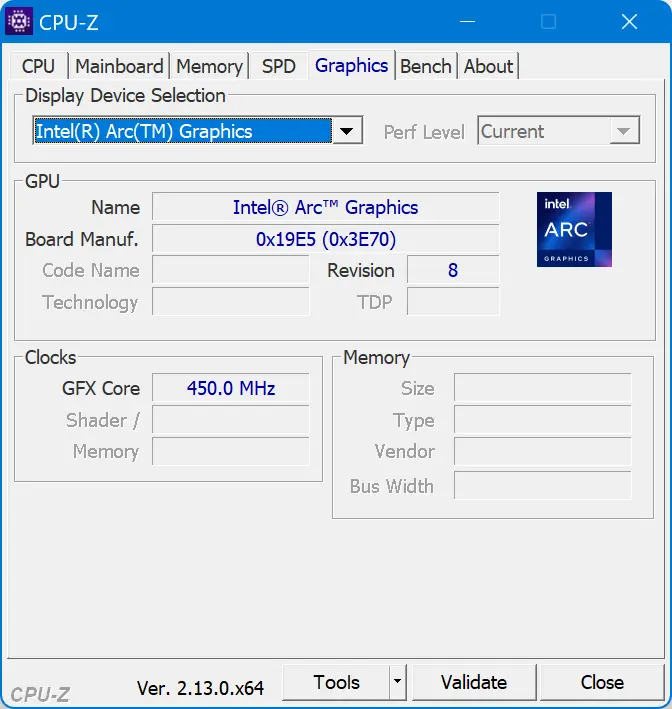The width and height of the screenshot is (672, 709).
Task: Click the empty Technology field
Action: [x=231, y=302]
